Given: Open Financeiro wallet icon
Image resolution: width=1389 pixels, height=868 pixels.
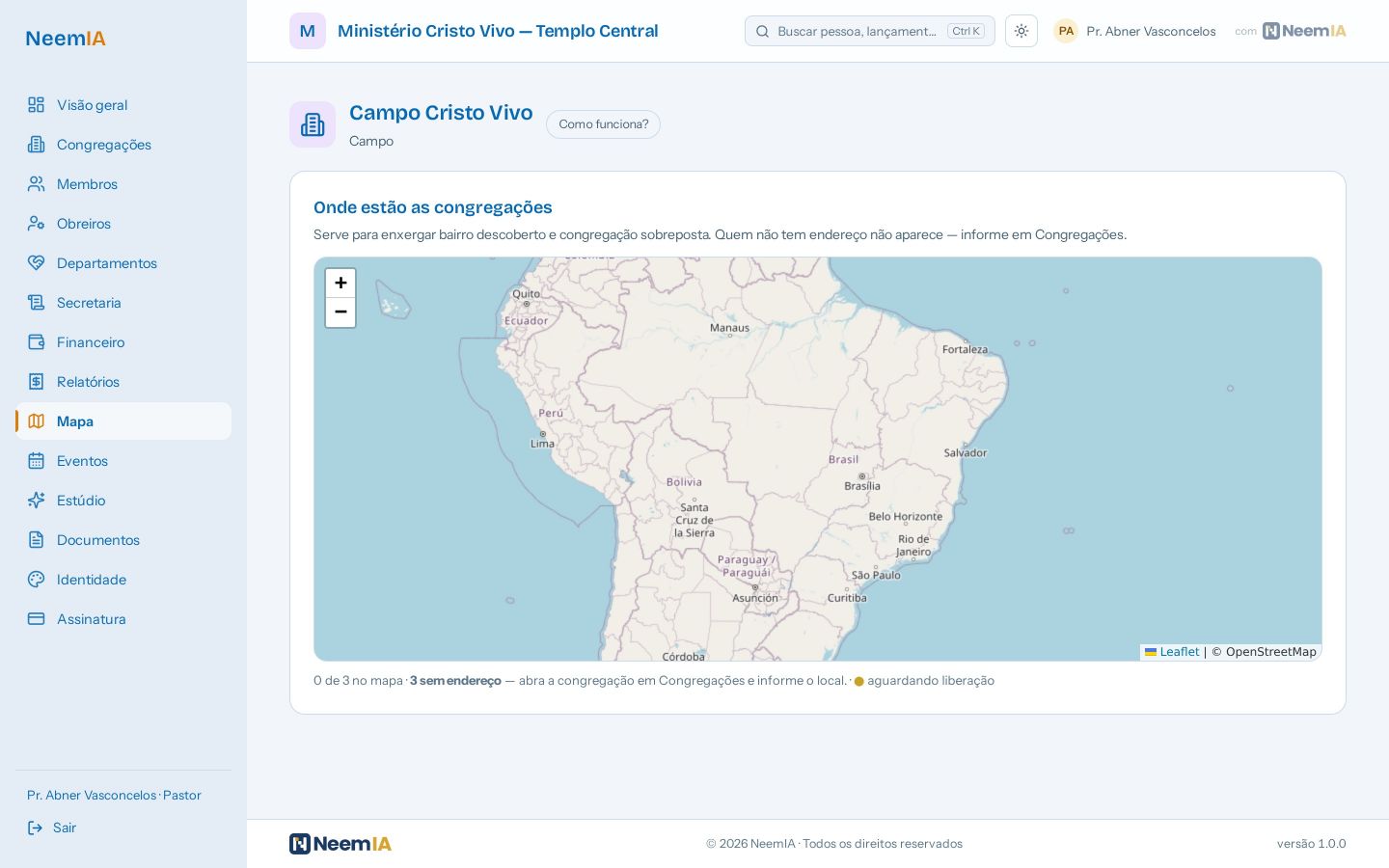Looking at the screenshot, I should tap(36, 342).
